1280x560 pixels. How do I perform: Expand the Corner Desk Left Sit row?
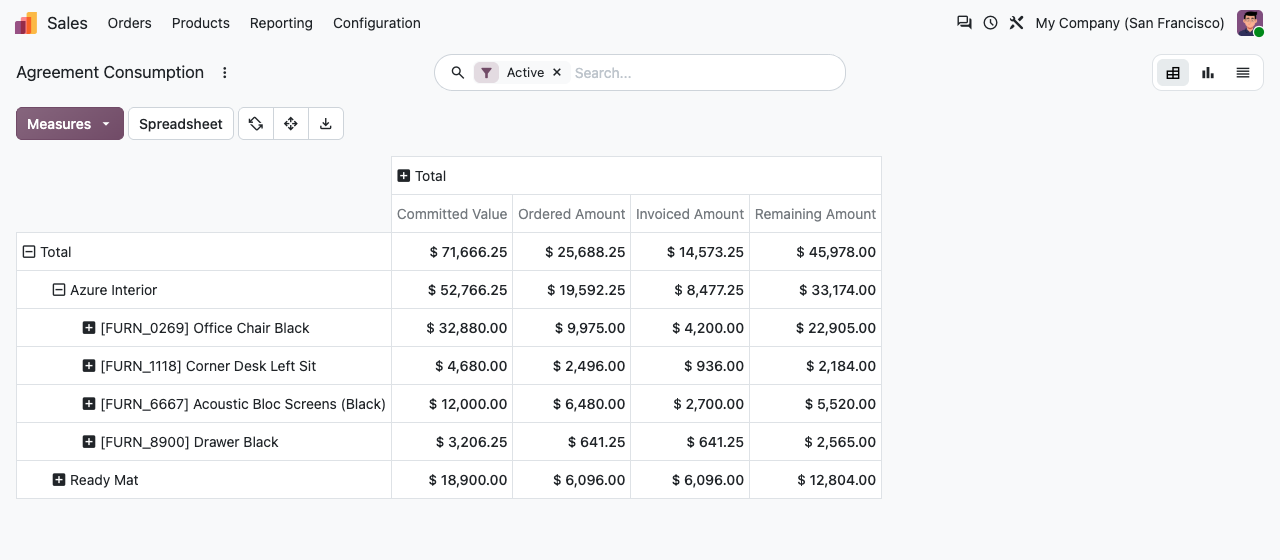[89, 366]
